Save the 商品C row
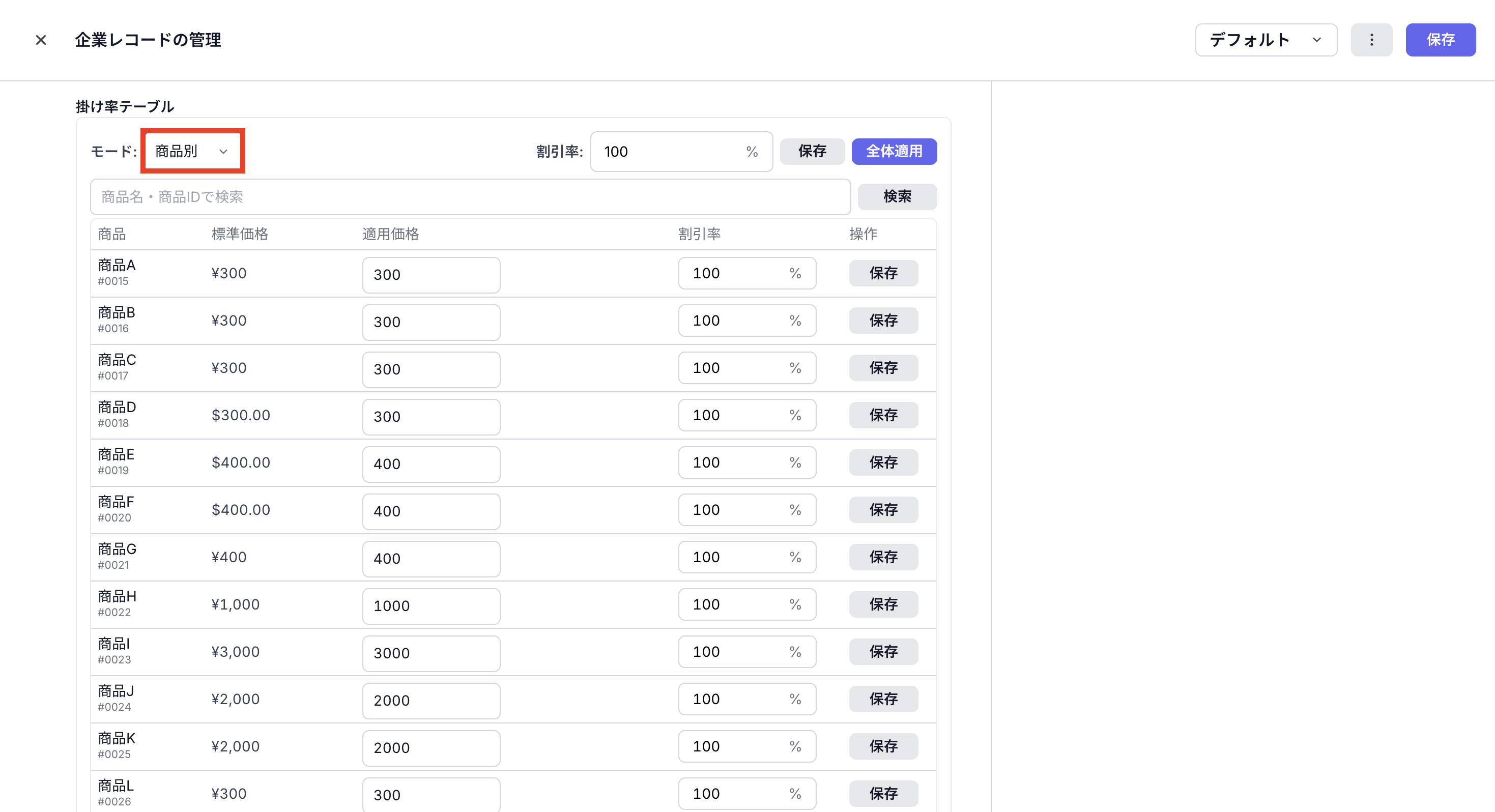 [883, 368]
